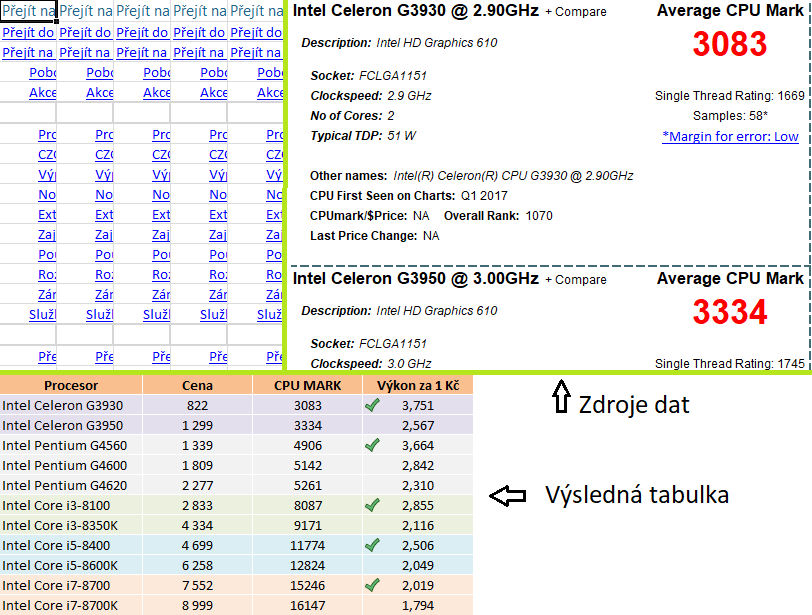Select the Procesor column header
Image resolution: width=812 pixels, height=615 pixels.
[x=71, y=385]
